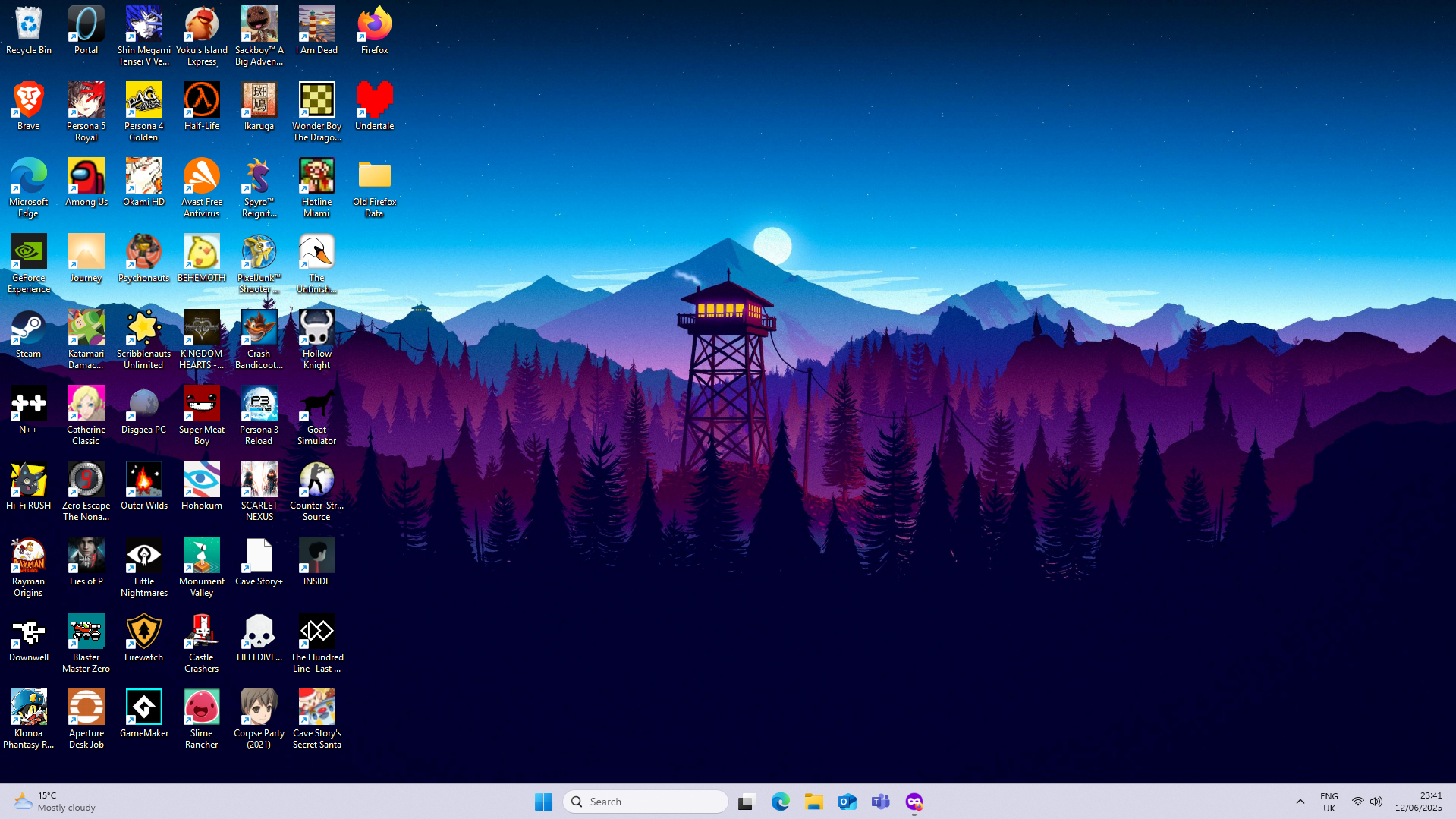Select the Hotline Miami icon
1456x819 pixels.
click(x=317, y=176)
